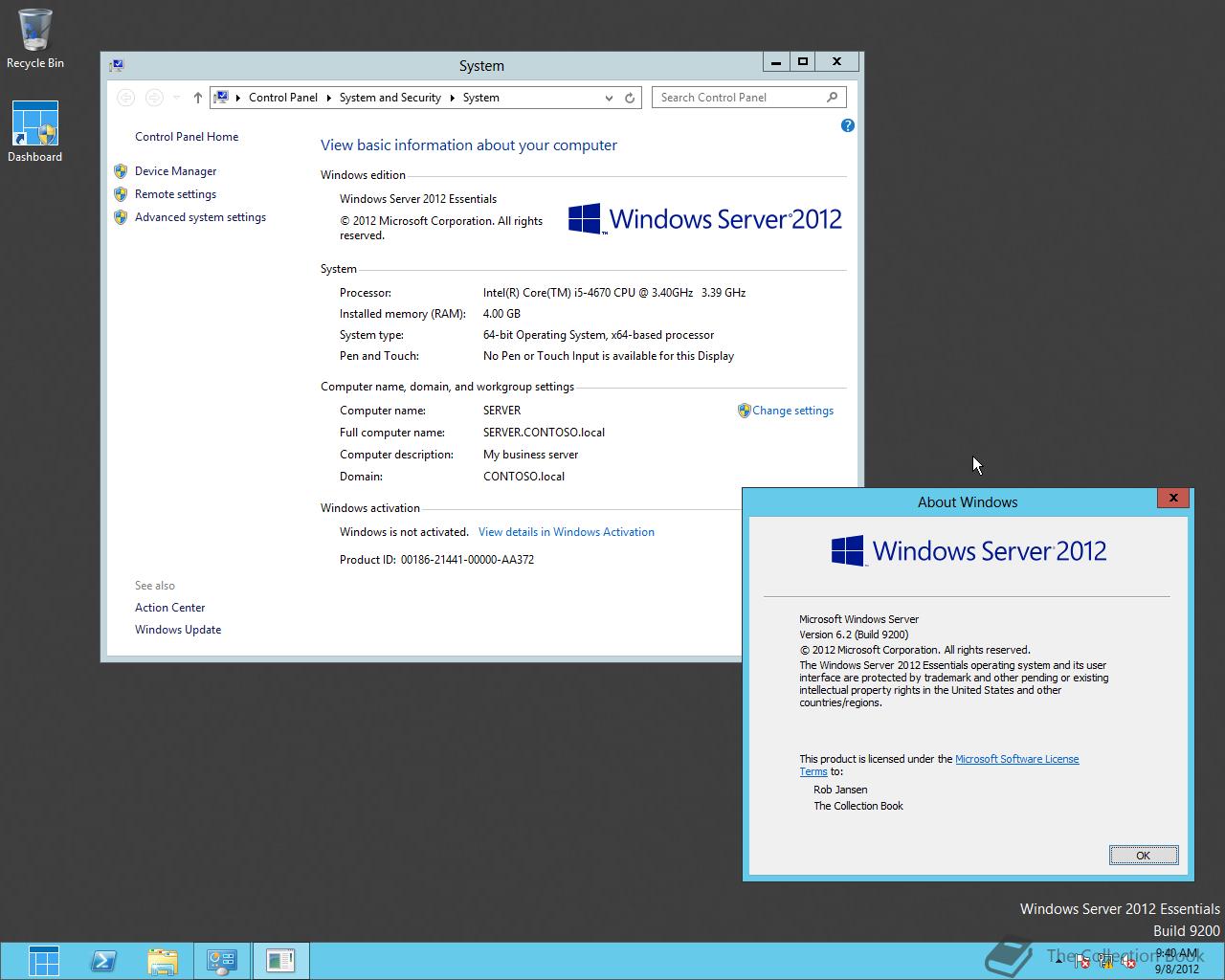Refresh the Control Panel address bar
Image resolution: width=1225 pixels, height=980 pixels.
(630, 98)
